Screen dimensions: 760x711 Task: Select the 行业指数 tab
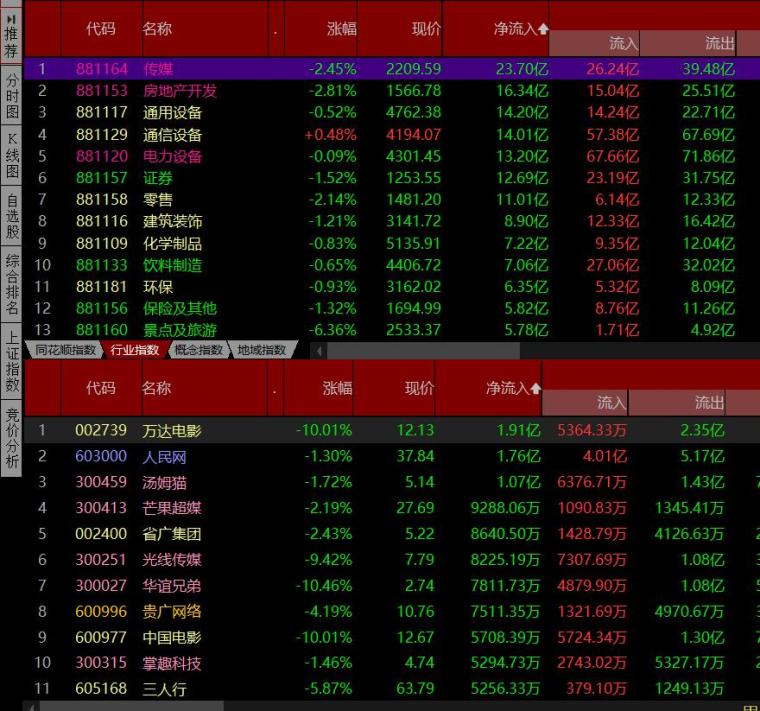point(135,350)
